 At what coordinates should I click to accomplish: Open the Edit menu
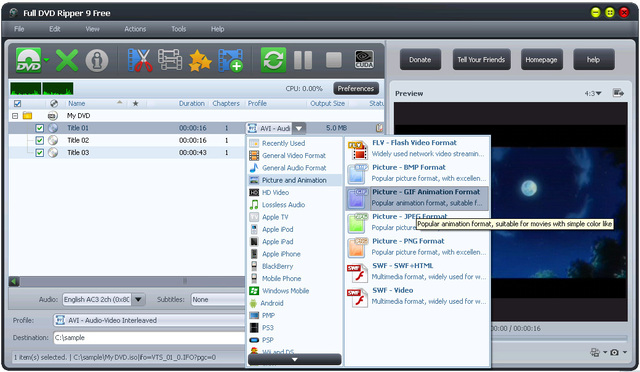55,29
